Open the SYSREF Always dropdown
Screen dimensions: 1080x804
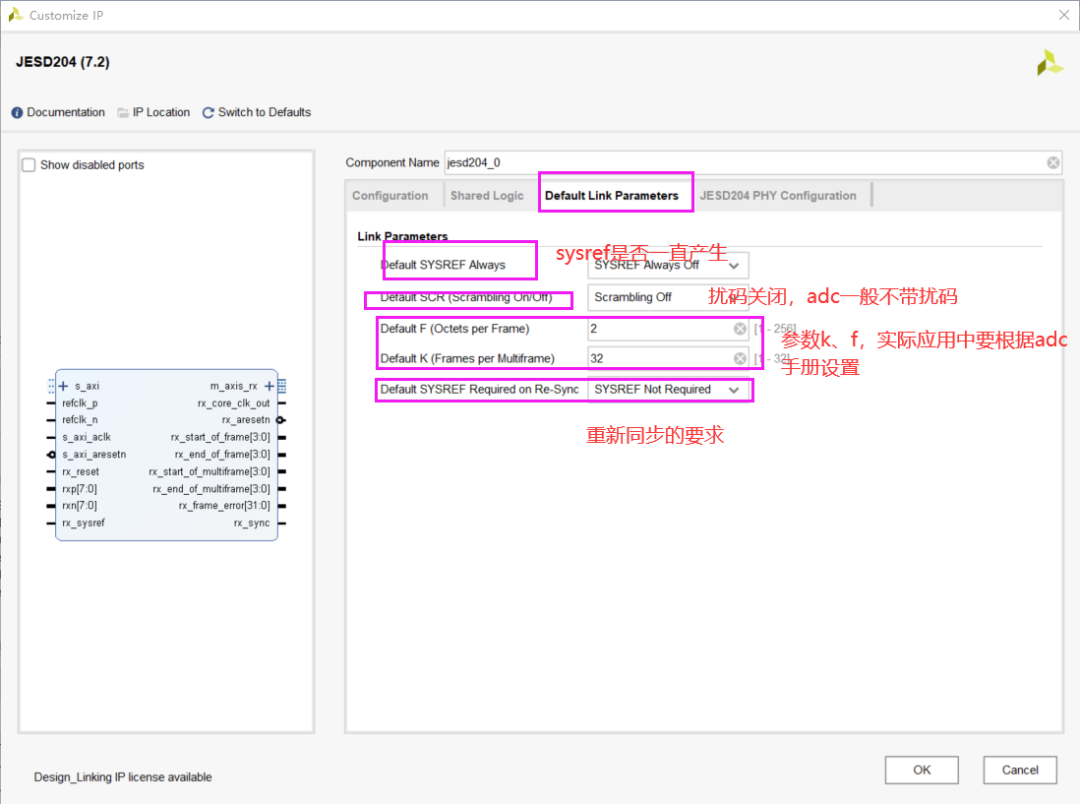(x=667, y=265)
